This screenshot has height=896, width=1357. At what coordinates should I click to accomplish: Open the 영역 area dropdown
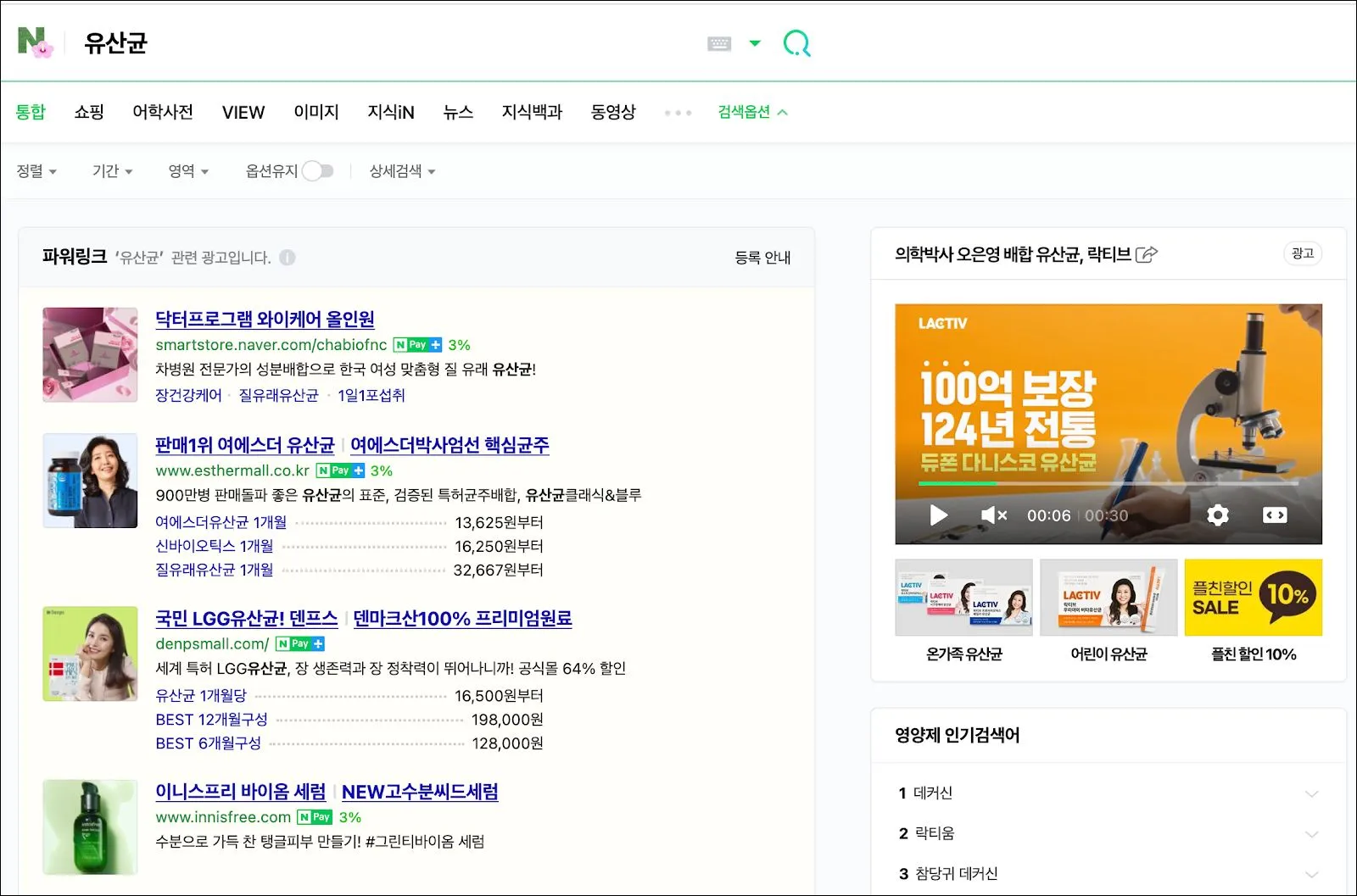pos(188,171)
